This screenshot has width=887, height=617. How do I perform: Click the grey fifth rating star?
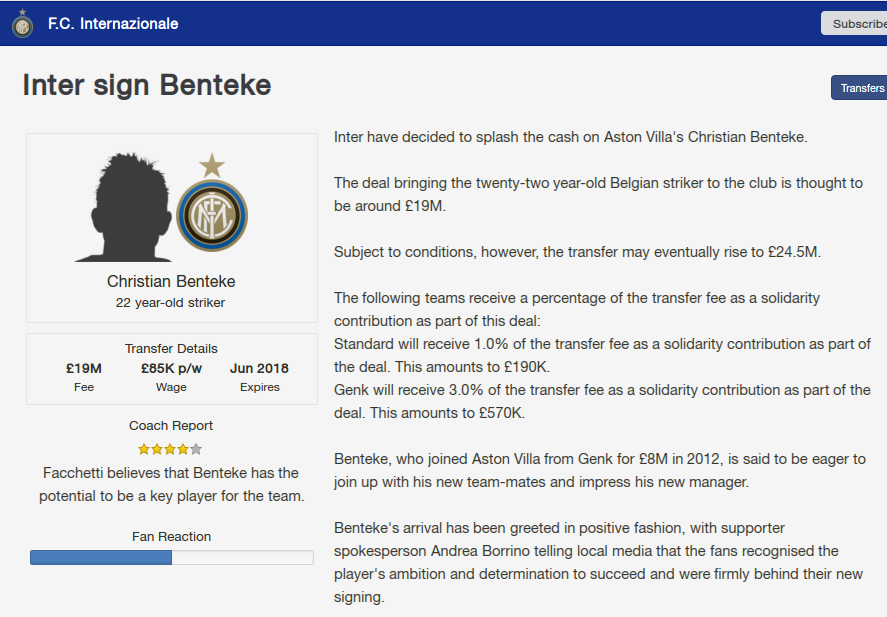pyautogui.click(x=196, y=450)
